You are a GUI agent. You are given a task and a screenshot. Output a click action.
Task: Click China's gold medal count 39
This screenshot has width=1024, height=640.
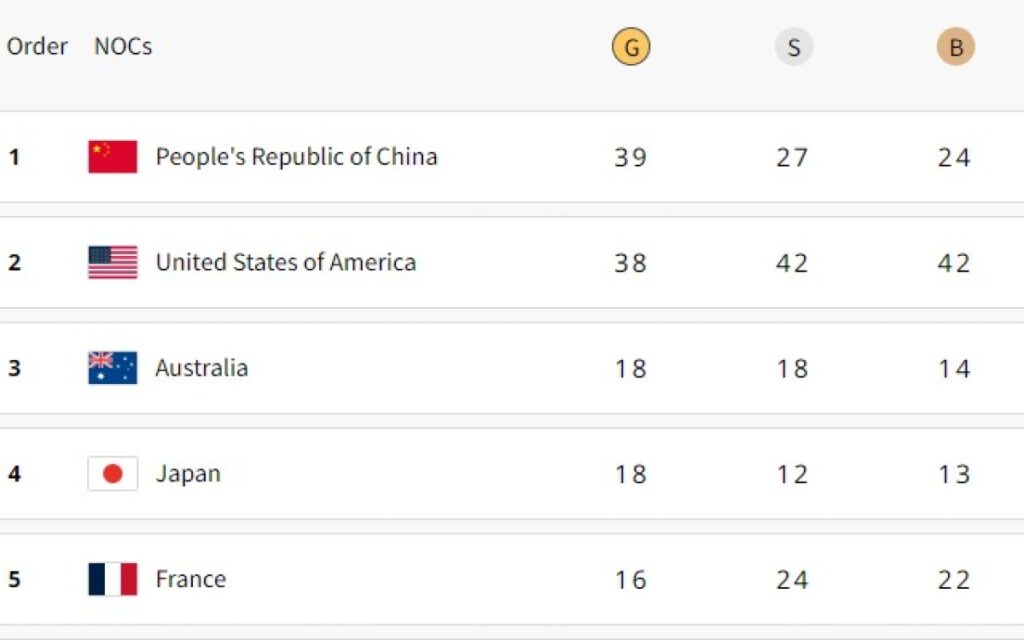tap(631, 158)
